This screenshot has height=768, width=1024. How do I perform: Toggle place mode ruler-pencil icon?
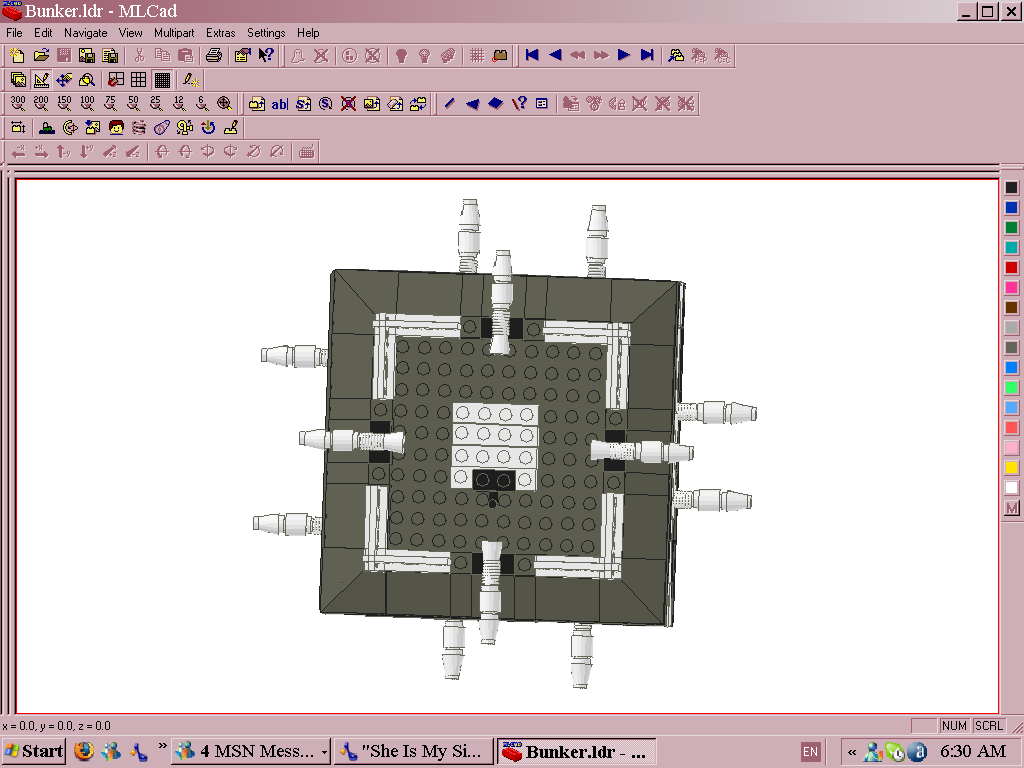(41, 80)
